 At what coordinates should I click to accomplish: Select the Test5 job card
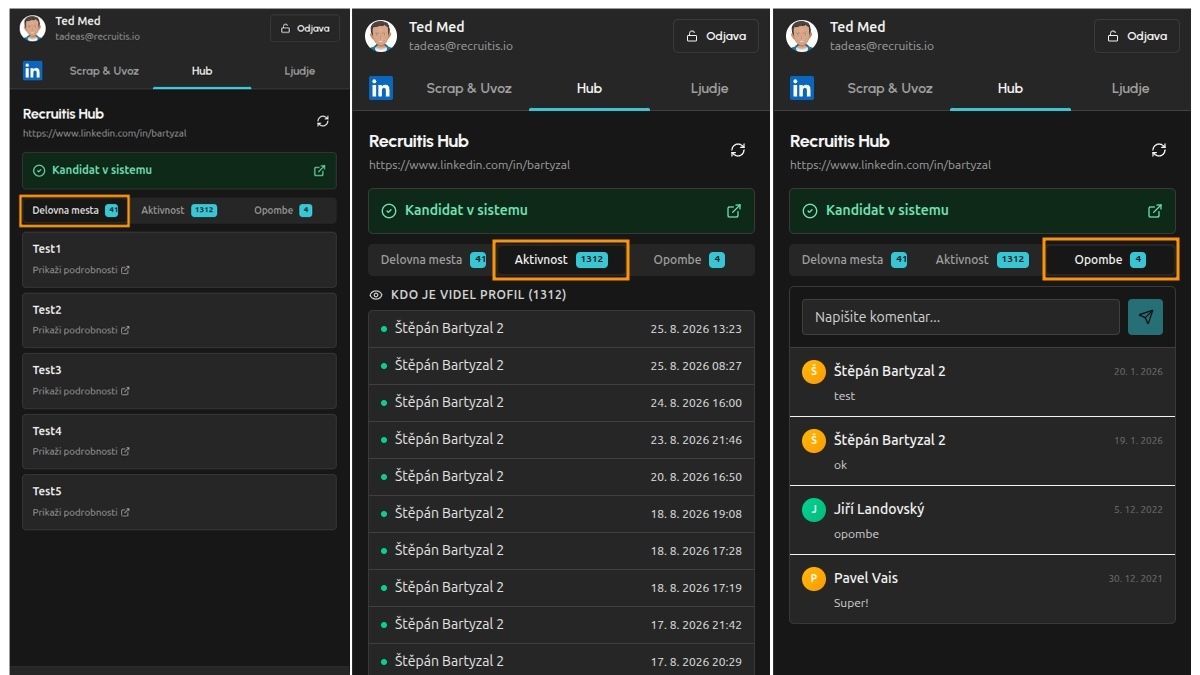tap(179, 502)
